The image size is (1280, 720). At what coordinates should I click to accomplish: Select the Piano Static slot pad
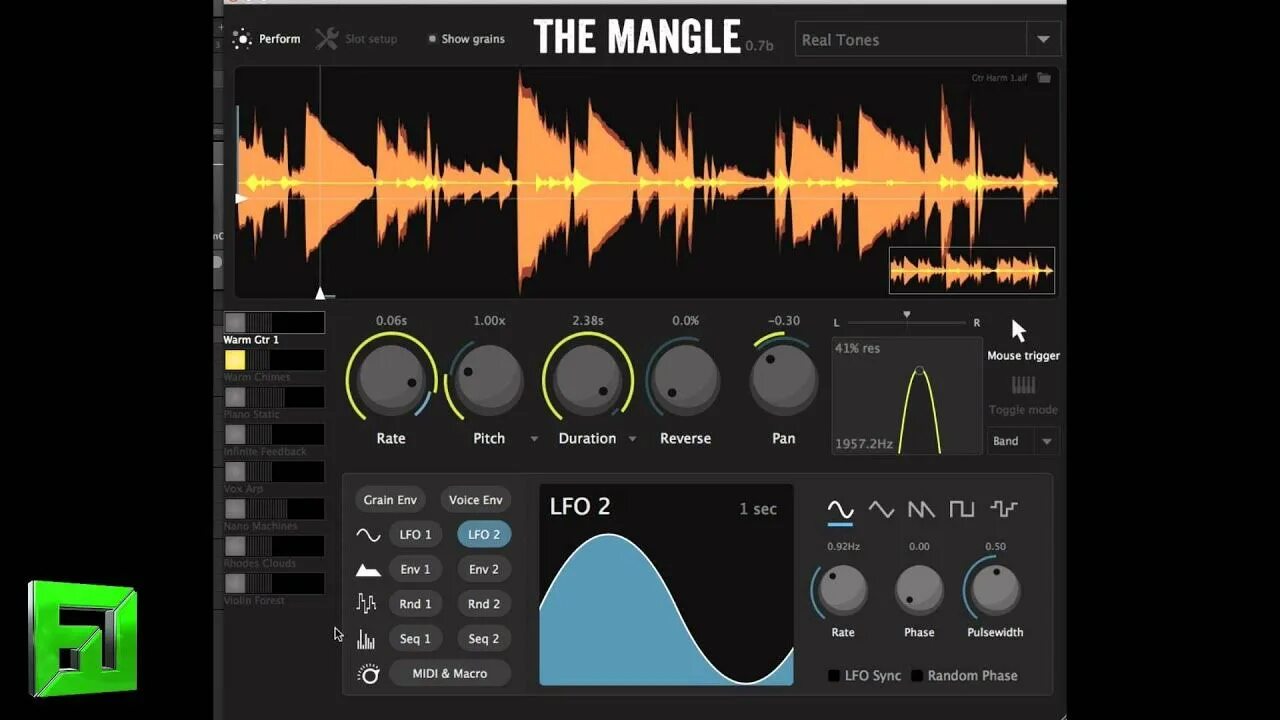[x=235, y=397]
